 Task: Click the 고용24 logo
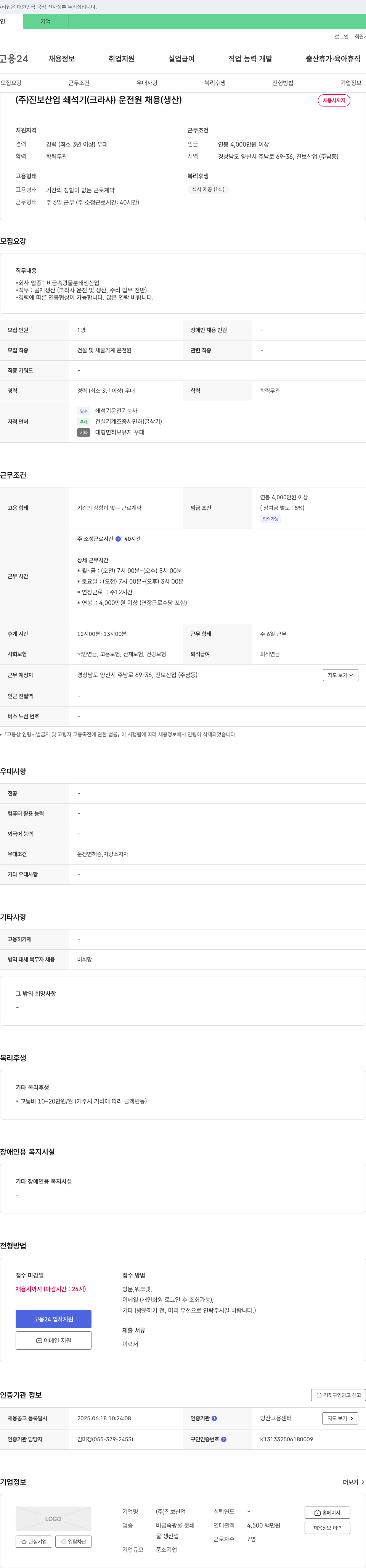click(x=14, y=59)
